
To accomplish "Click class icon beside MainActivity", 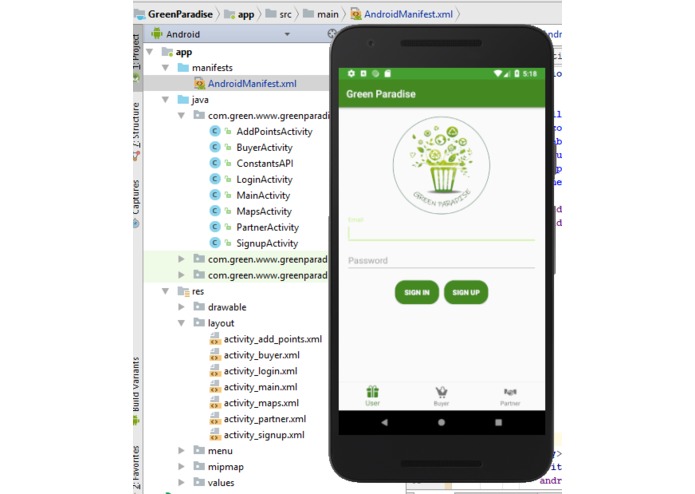I will [215, 195].
